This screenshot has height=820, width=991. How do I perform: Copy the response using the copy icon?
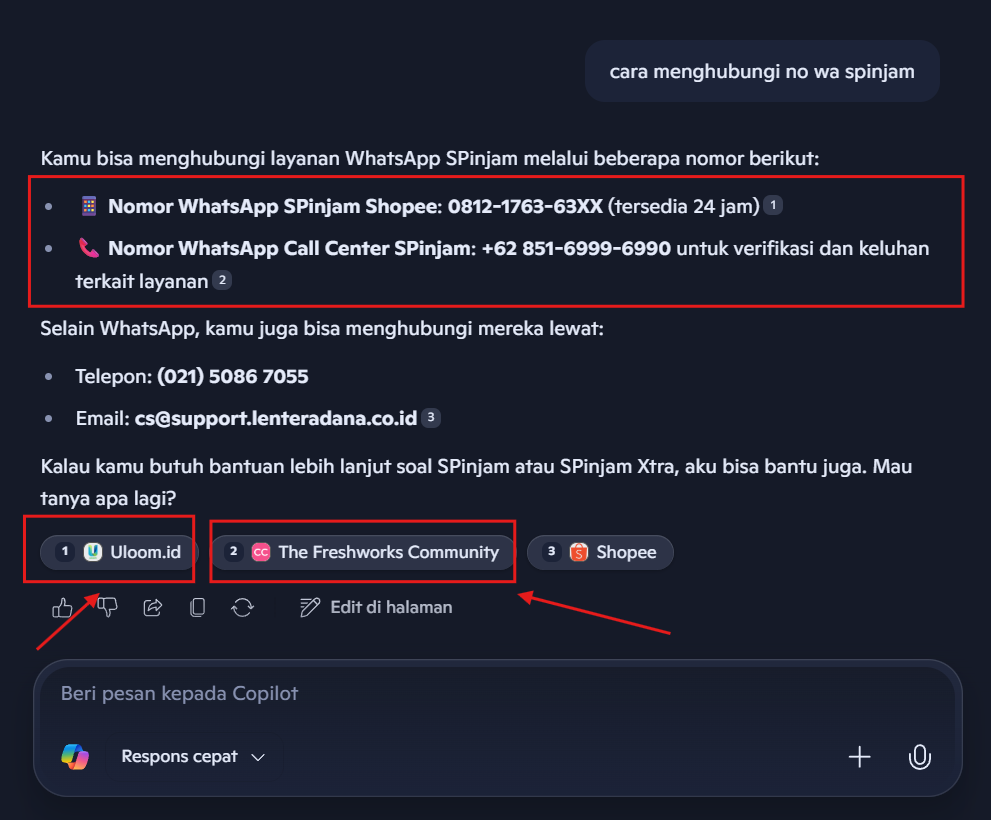point(198,607)
